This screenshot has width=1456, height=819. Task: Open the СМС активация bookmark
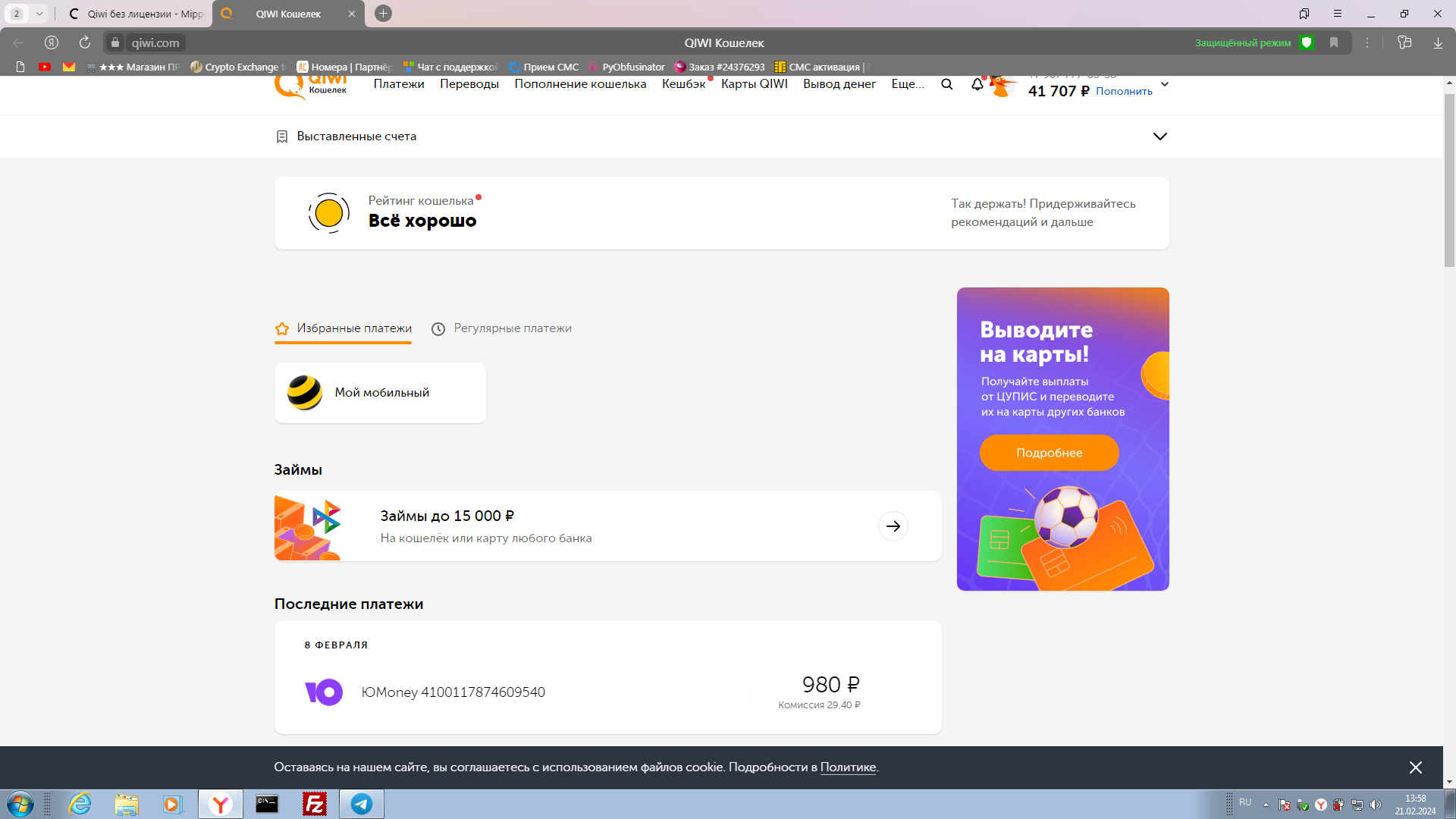click(822, 67)
